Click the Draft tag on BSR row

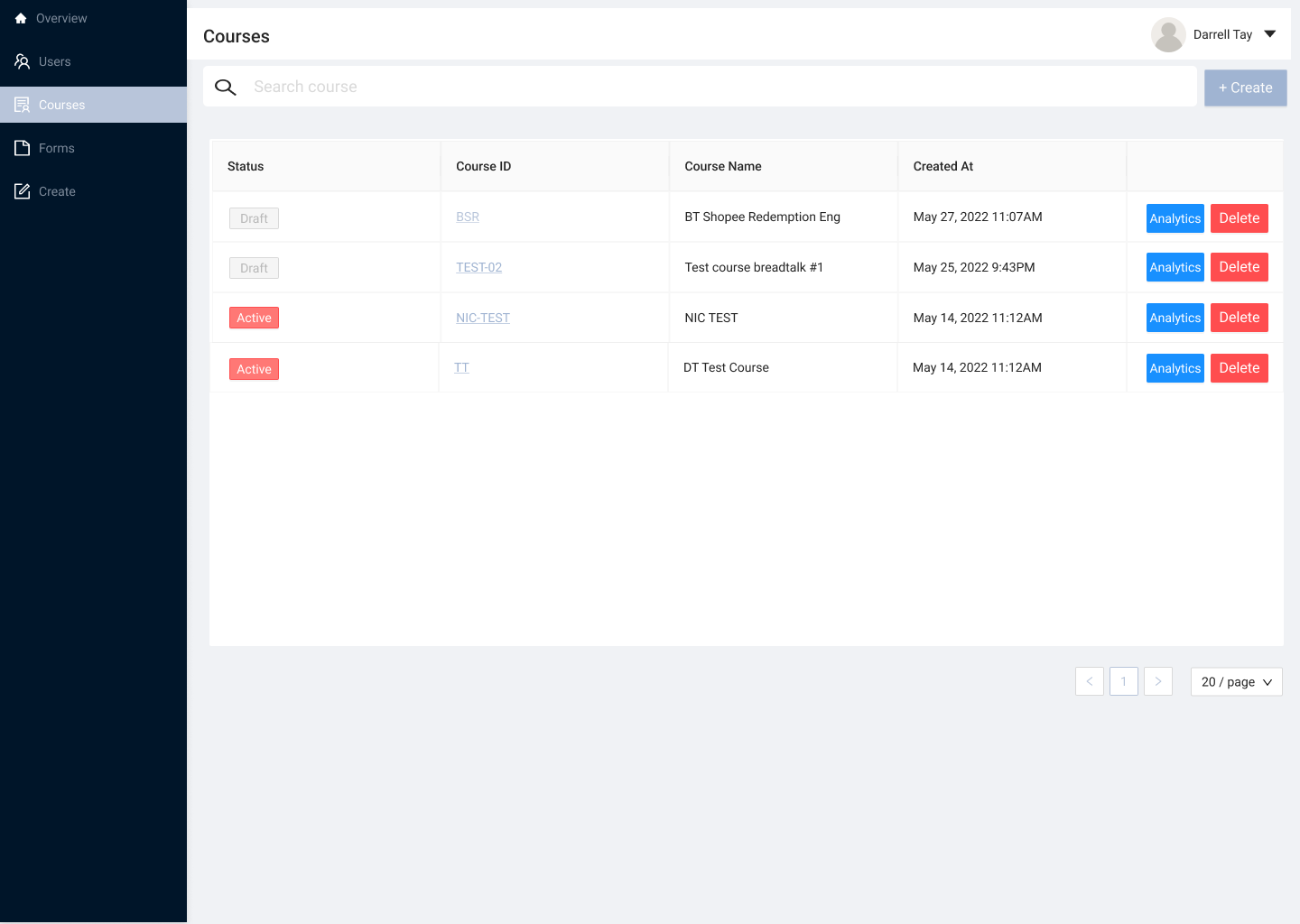254,218
